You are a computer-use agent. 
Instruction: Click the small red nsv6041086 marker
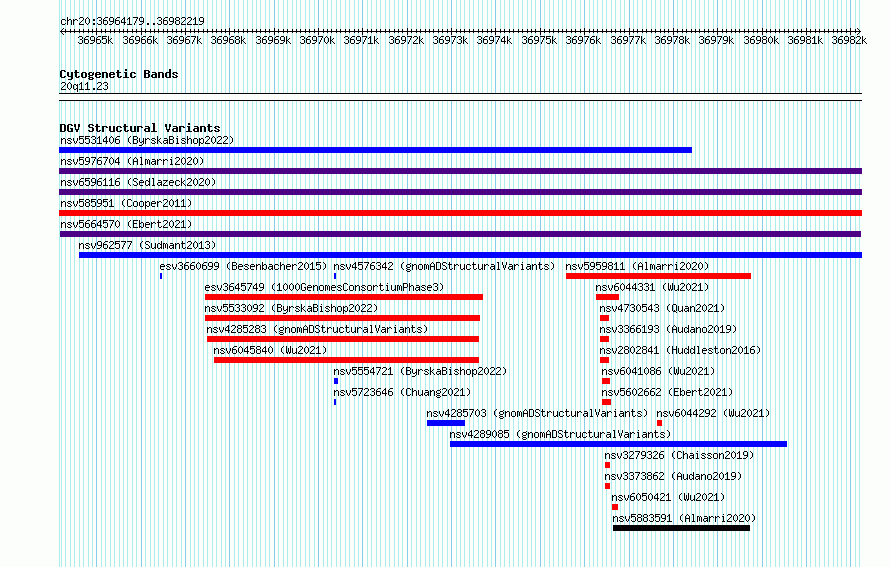pos(606,381)
